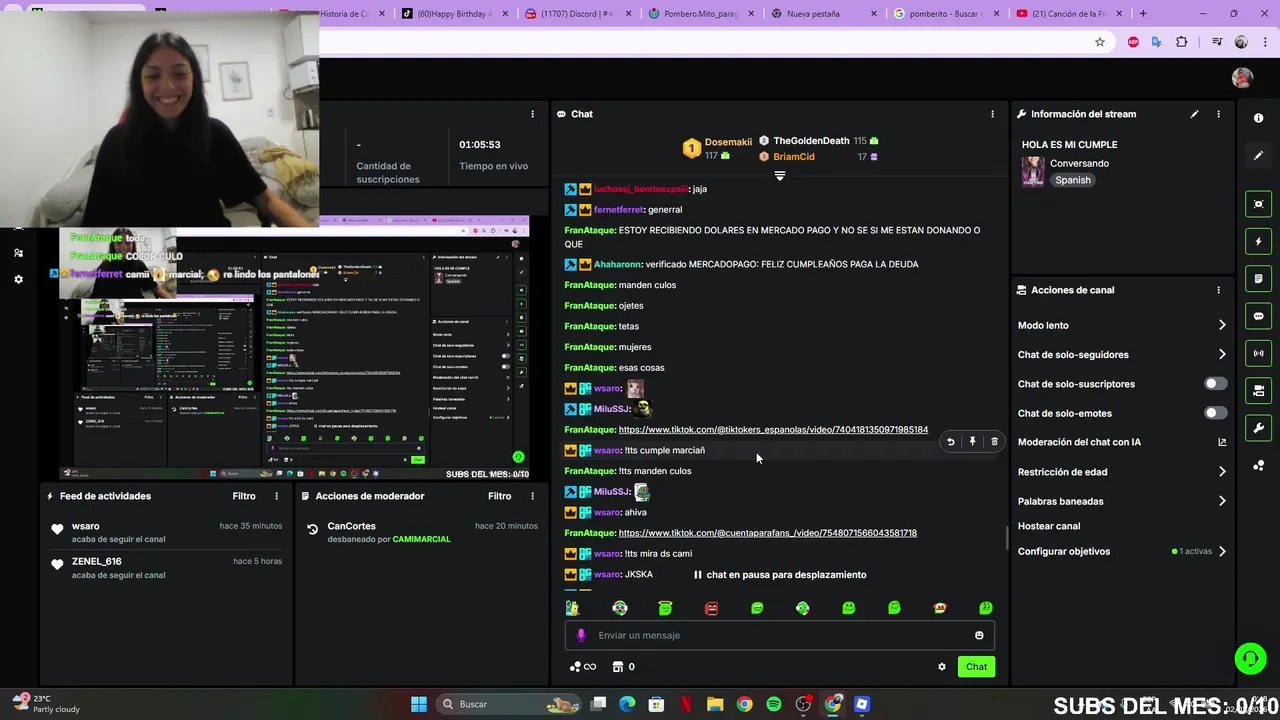
Task: Open chat settings gear icon
Action: (941, 667)
